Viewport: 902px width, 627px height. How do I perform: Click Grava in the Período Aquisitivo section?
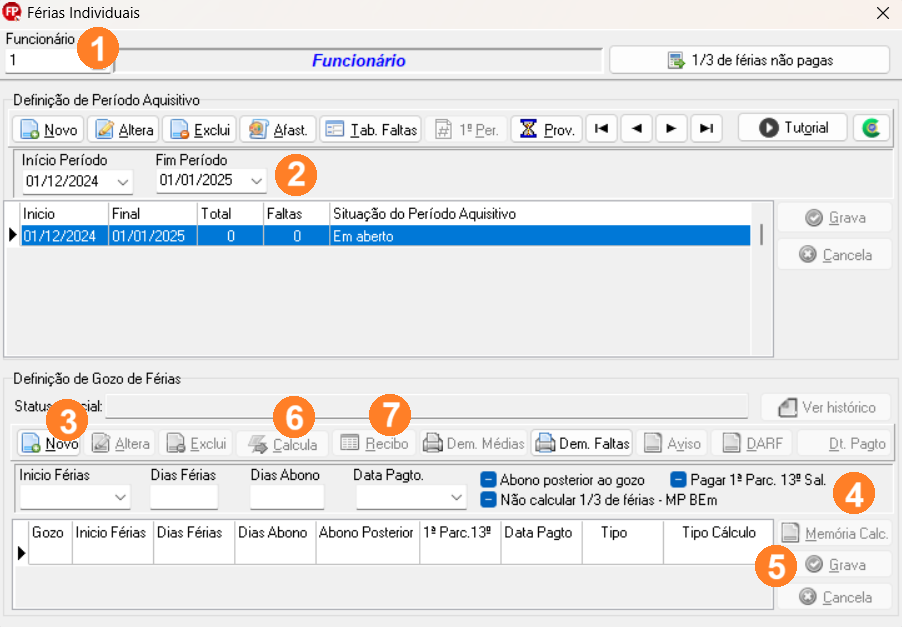point(835,217)
